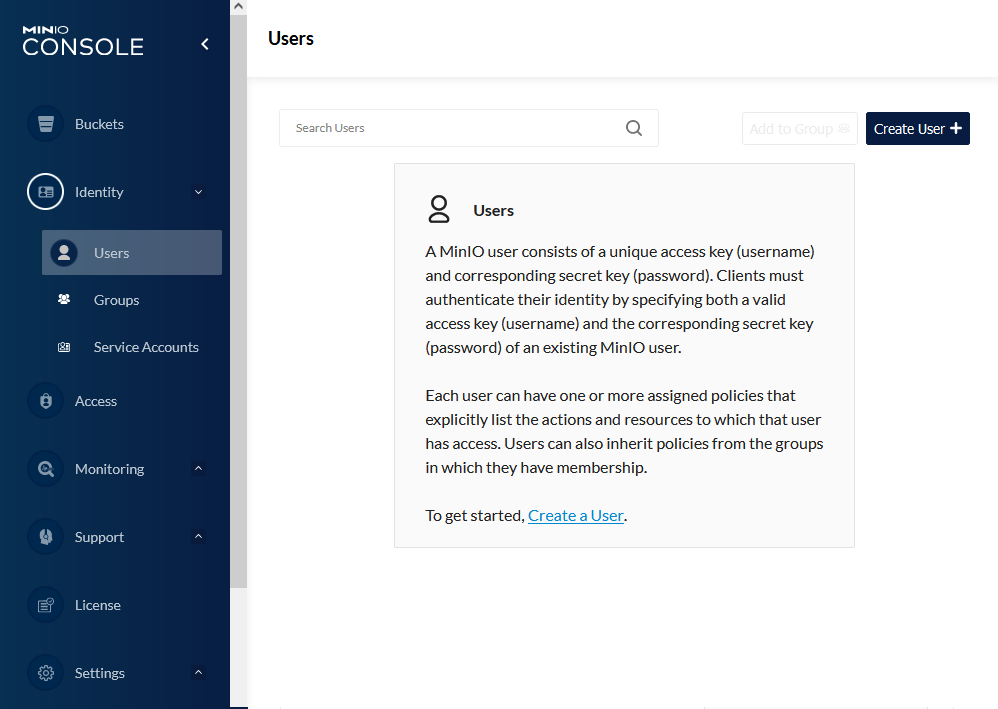Expand the Settings section chevron
998x709 pixels.
pos(198,673)
